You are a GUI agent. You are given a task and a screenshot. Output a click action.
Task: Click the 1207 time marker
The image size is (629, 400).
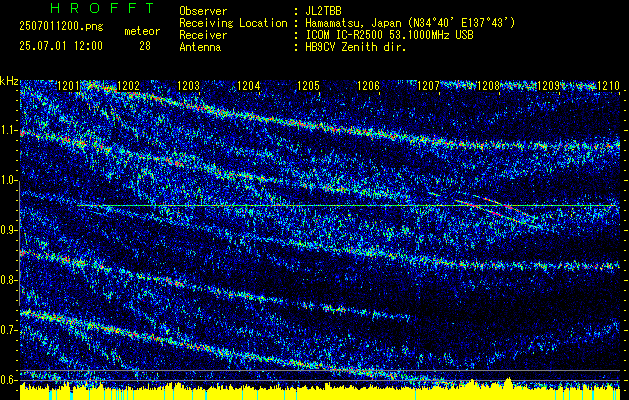[428, 86]
